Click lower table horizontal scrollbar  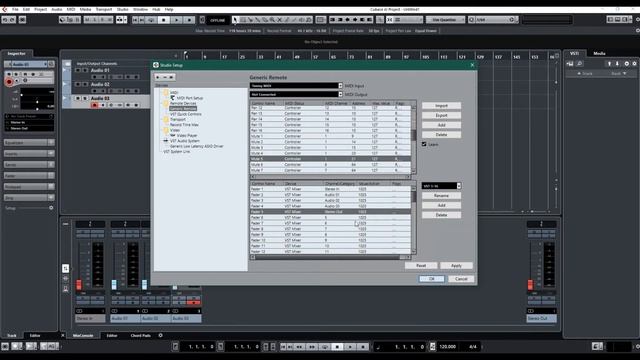[330, 258]
